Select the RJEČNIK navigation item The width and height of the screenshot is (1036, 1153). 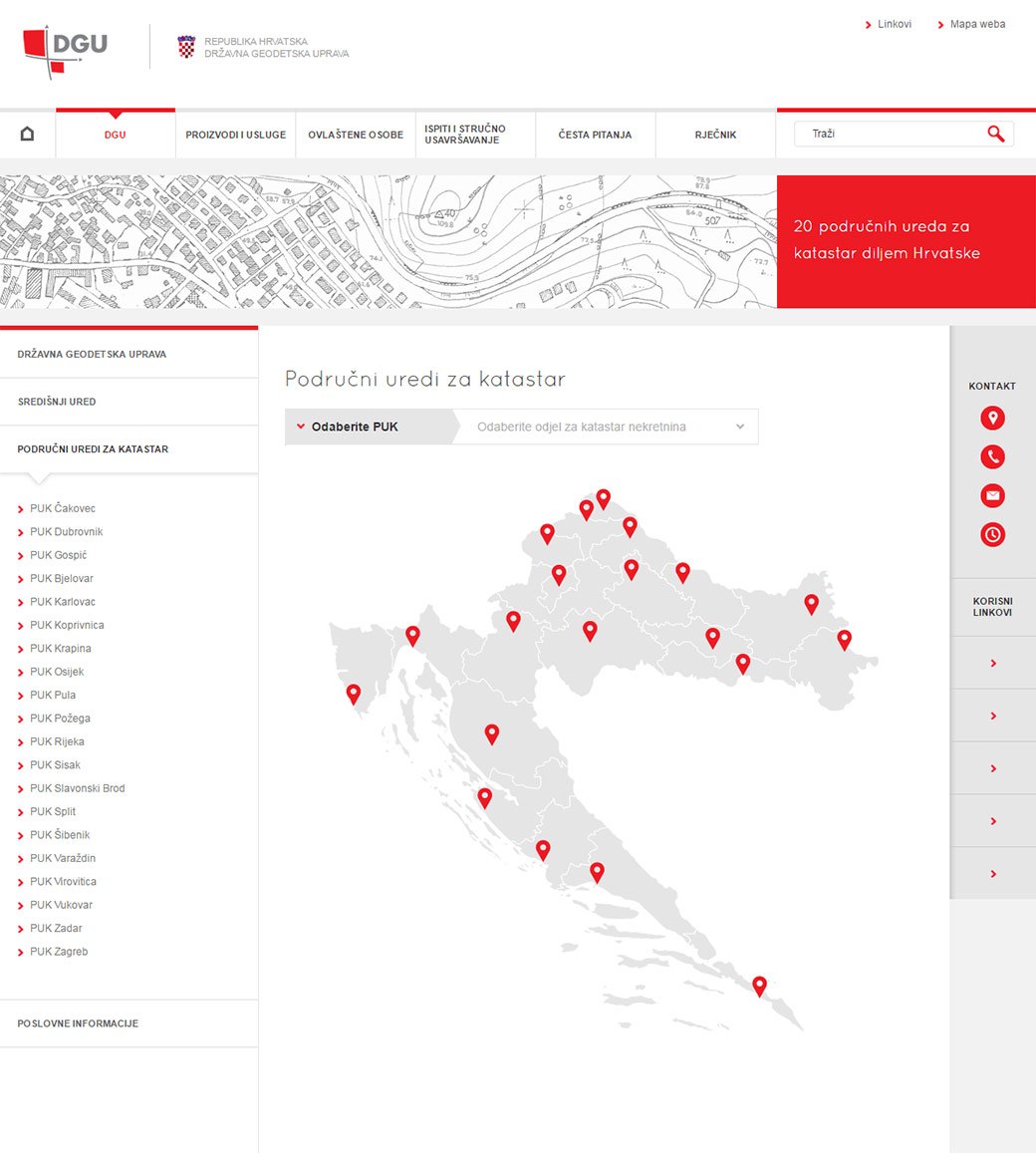coord(715,135)
